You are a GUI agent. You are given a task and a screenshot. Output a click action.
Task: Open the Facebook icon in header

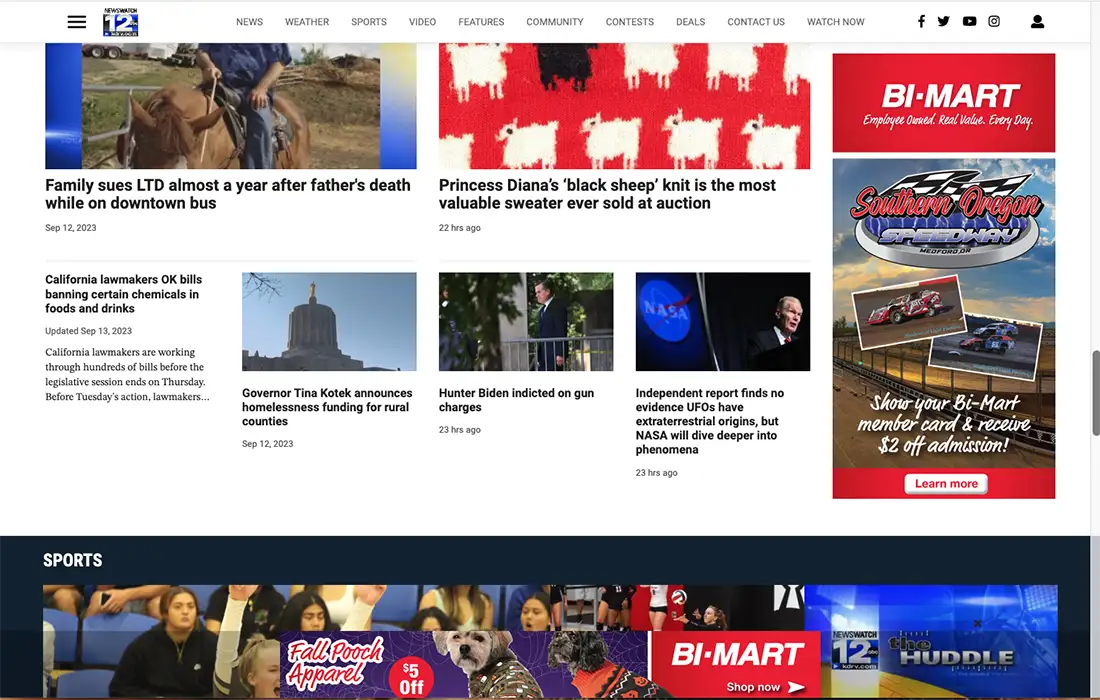point(921,21)
